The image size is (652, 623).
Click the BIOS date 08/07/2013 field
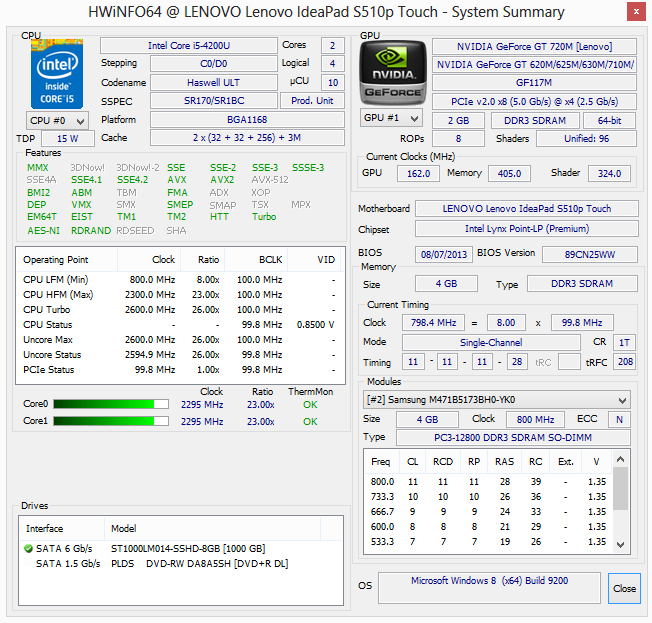click(444, 254)
